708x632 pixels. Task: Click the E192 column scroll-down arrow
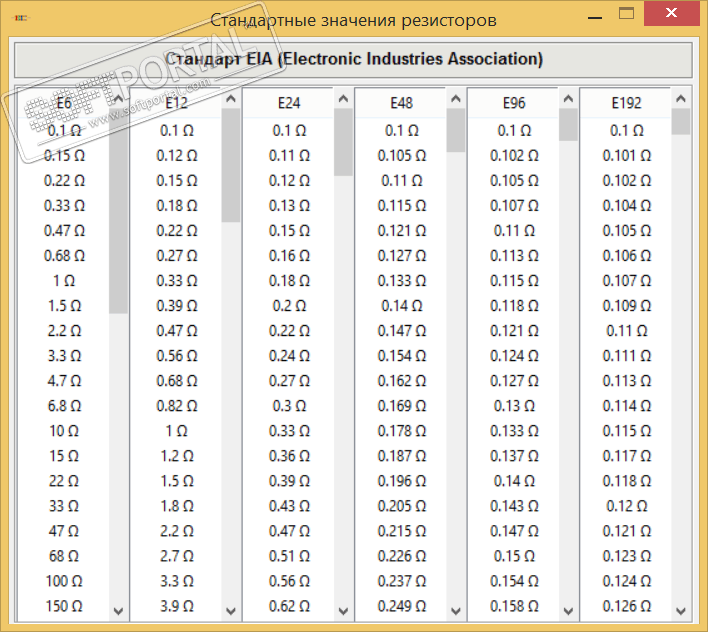click(x=681, y=611)
